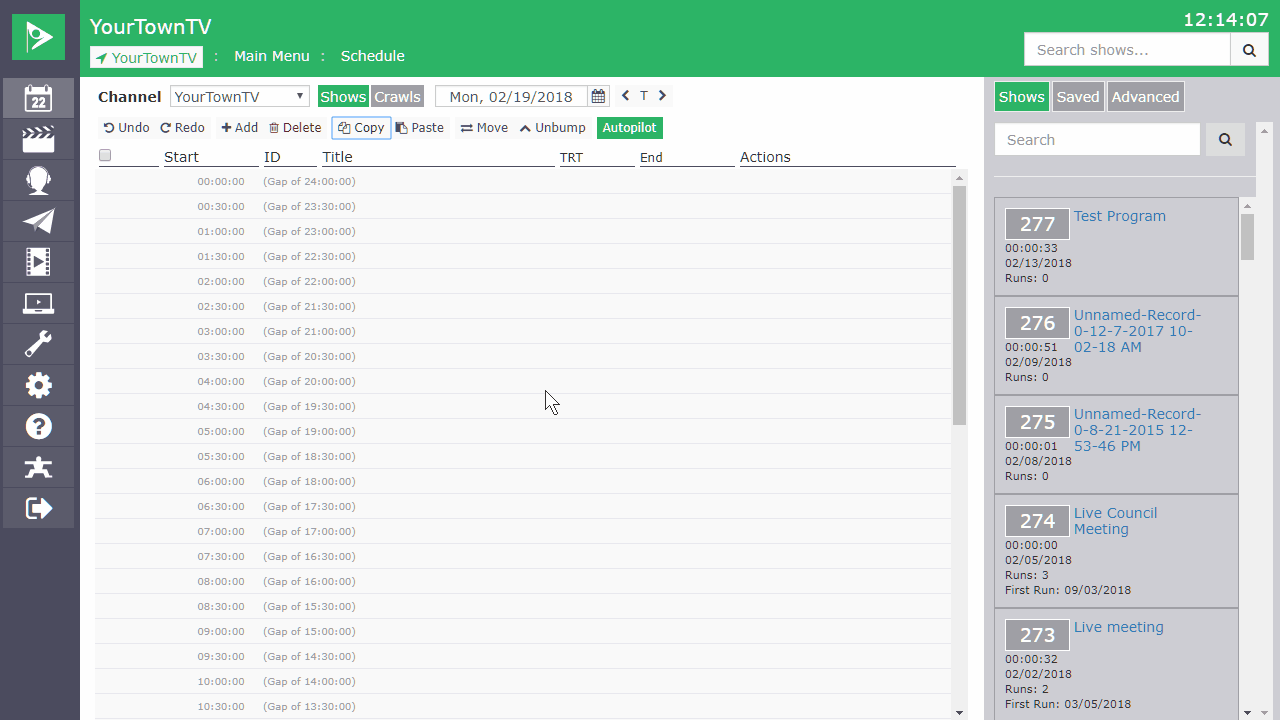The height and width of the screenshot is (720, 1280).
Task: Open the laptop monitor sidebar icon
Action: click(x=38, y=303)
